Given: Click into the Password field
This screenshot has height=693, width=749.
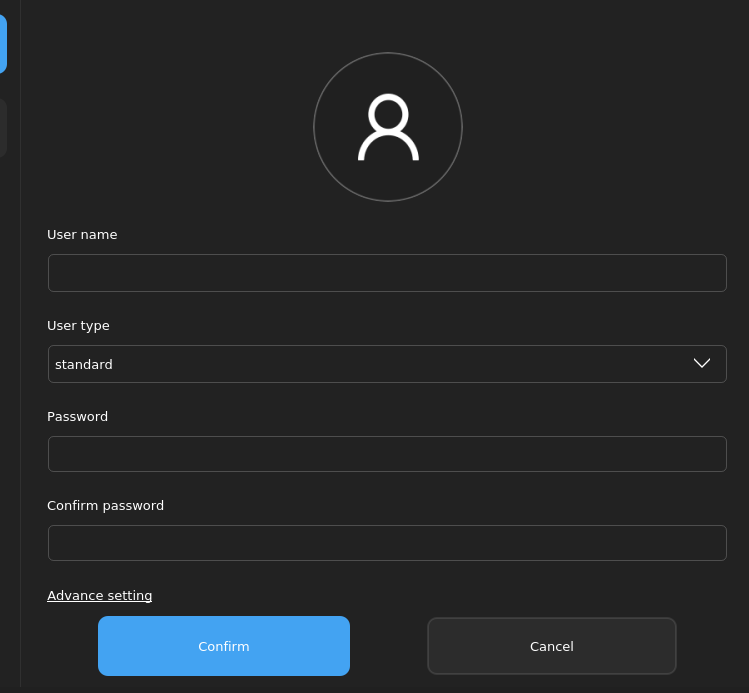Looking at the screenshot, I should pyautogui.click(x=387, y=454).
